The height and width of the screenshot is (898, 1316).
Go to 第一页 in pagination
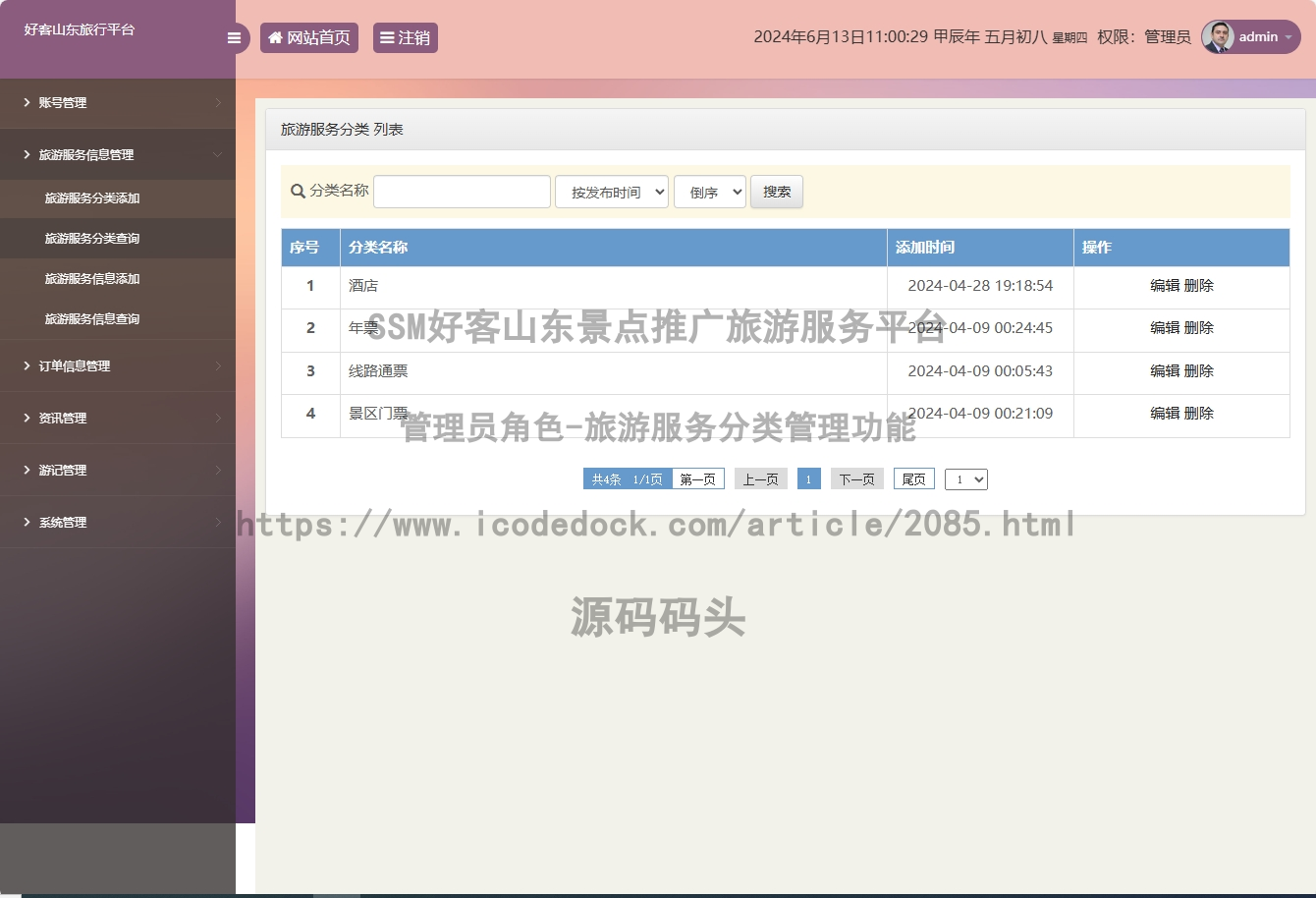[698, 479]
